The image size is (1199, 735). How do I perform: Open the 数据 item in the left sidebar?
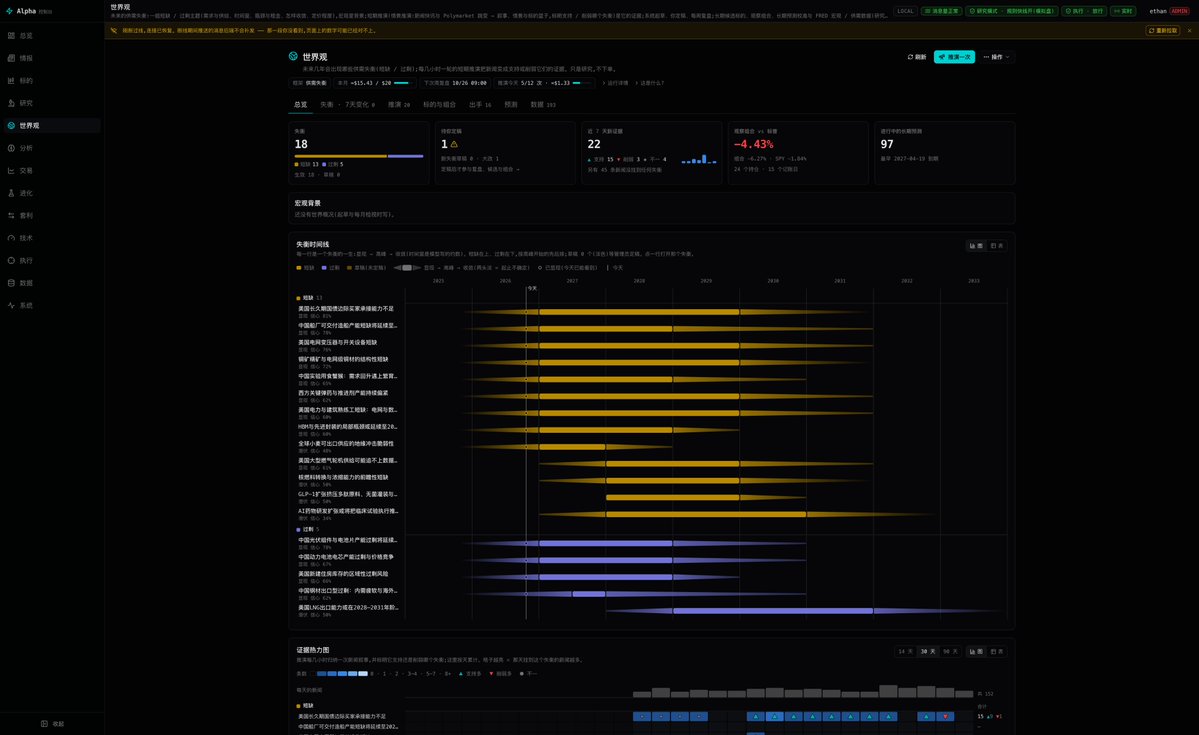pos(51,283)
